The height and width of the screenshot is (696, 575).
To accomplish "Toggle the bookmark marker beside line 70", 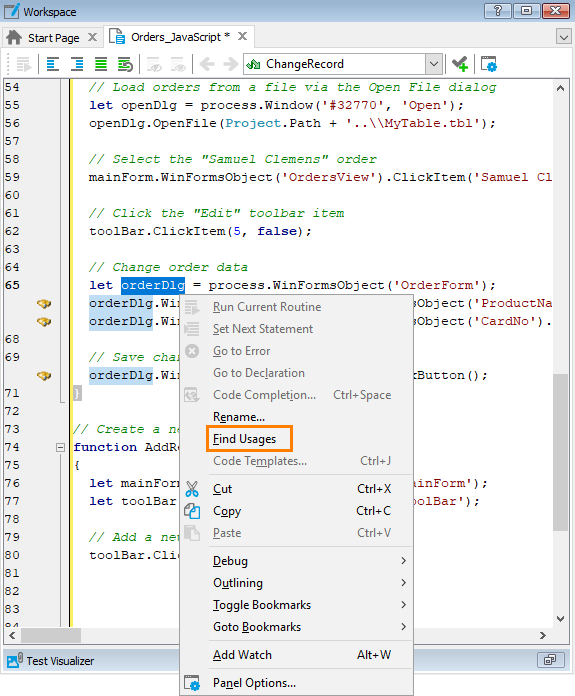I will 44,376.
